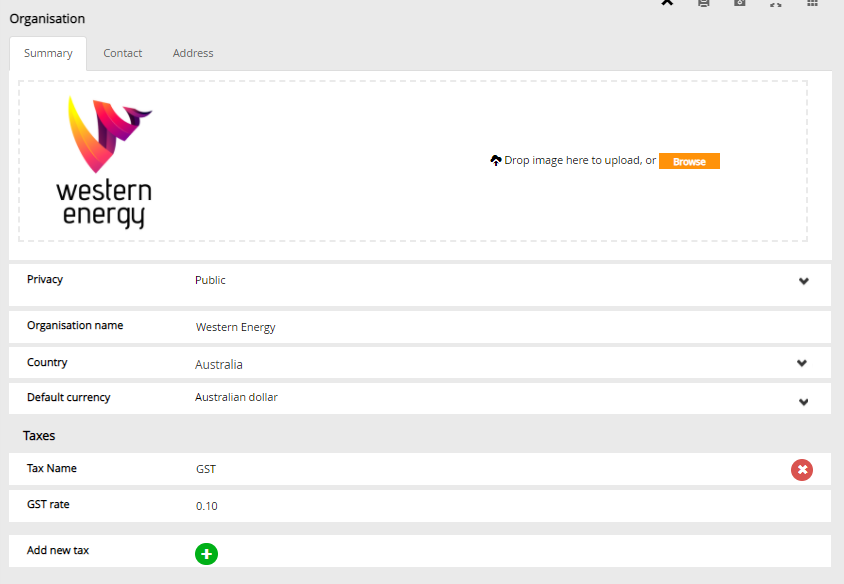Remove the GST tax with red X
The image size is (844, 584).
pyautogui.click(x=801, y=470)
